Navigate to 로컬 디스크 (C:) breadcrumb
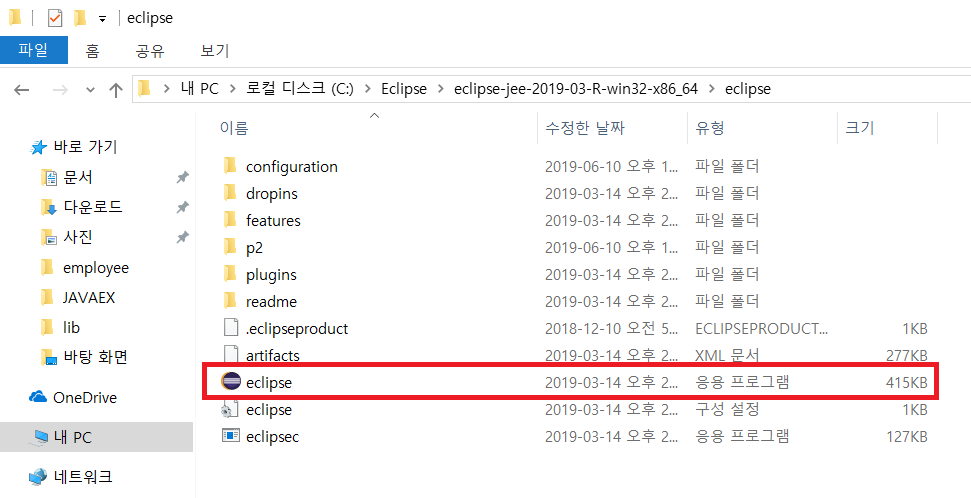Image resolution: width=971 pixels, height=498 pixels. click(298, 89)
